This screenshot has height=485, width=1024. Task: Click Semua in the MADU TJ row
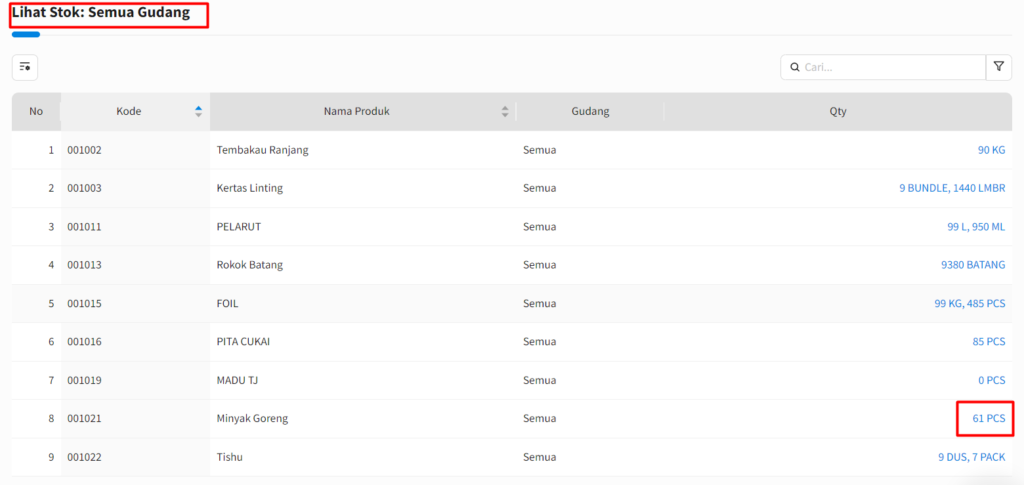[x=539, y=381]
